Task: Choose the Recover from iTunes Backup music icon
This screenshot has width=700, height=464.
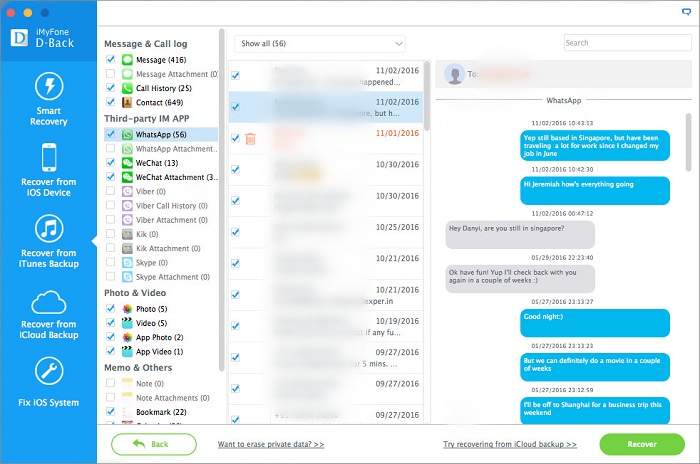Action: click(x=49, y=229)
